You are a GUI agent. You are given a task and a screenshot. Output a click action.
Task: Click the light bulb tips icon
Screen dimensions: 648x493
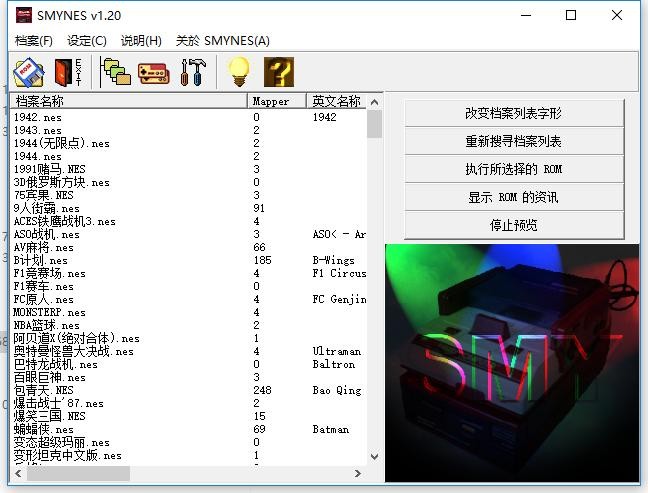pyautogui.click(x=238, y=72)
